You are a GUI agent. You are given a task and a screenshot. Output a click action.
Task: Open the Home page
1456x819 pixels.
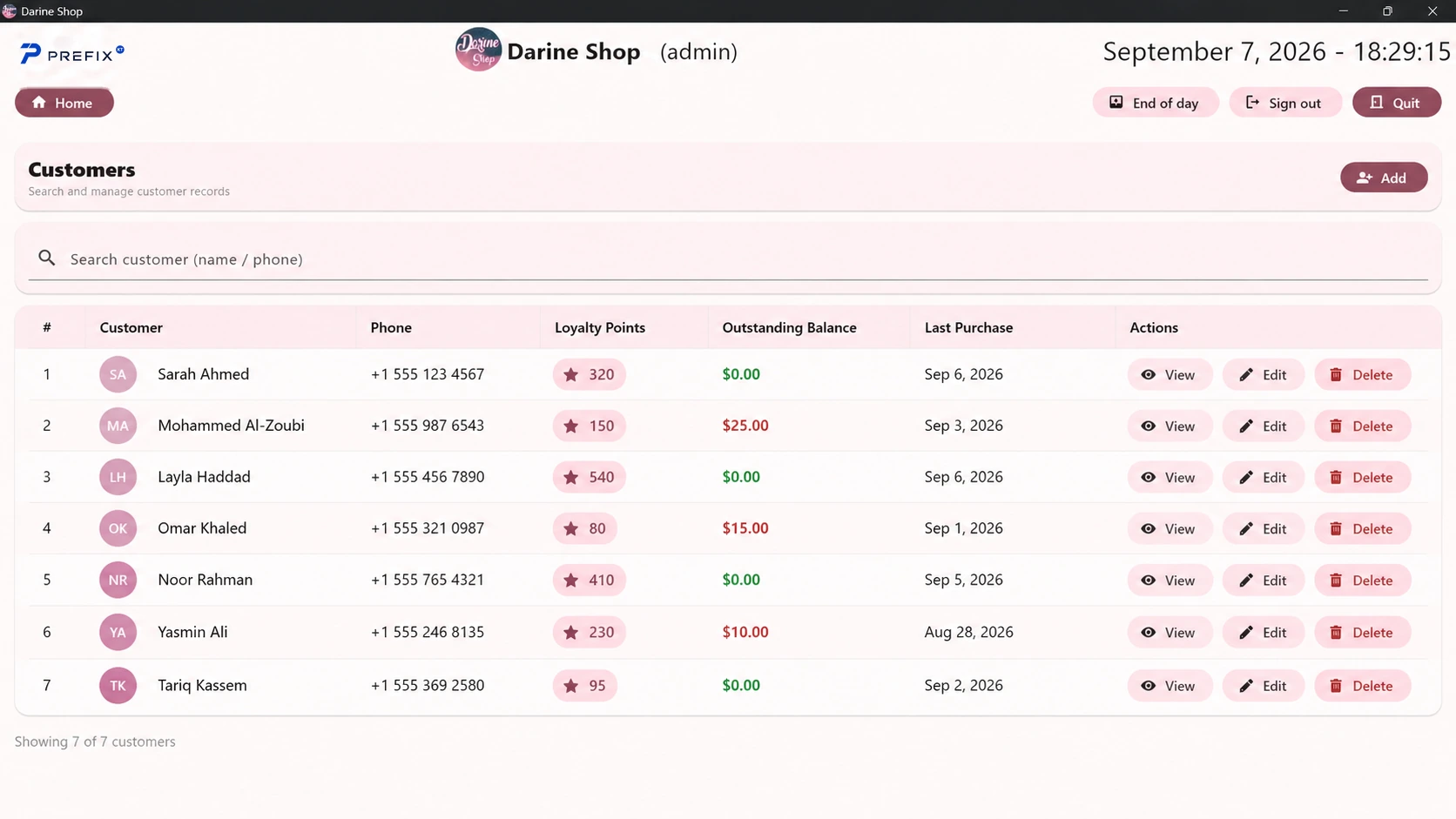pos(64,103)
